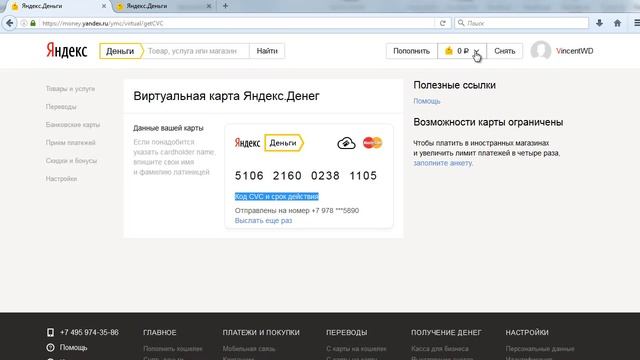Click the user avatar picture
The height and width of the screenshot is (360, 640).
point(541,51)
